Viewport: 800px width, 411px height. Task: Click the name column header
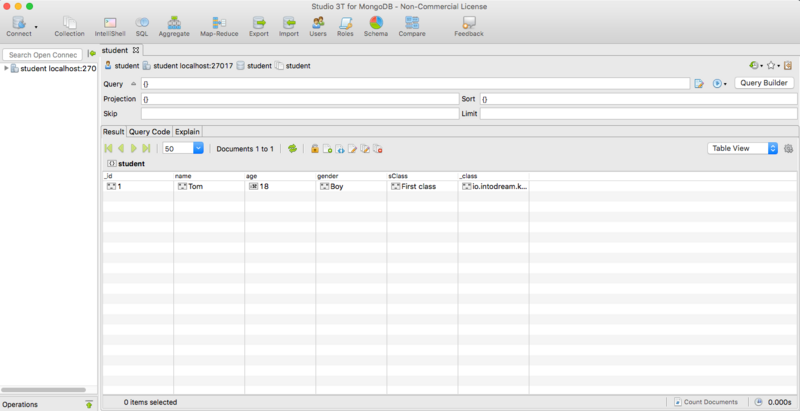point(209,176)
